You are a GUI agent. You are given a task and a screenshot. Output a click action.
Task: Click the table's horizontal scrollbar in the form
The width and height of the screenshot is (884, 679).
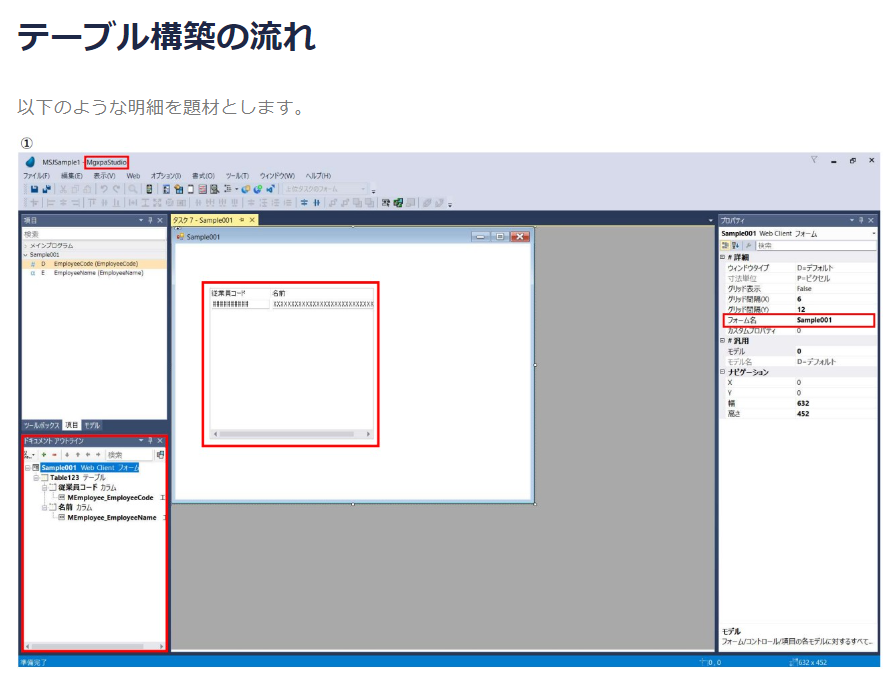coord(291,434)
